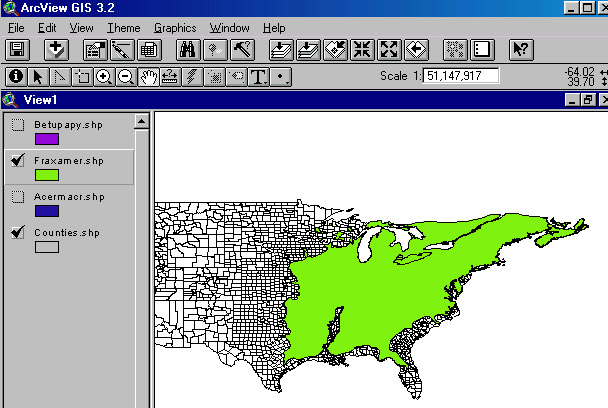Click the Zoom to Selected icon
The width and height of the screenshot is (608, 408).
(x=335, y=50)
